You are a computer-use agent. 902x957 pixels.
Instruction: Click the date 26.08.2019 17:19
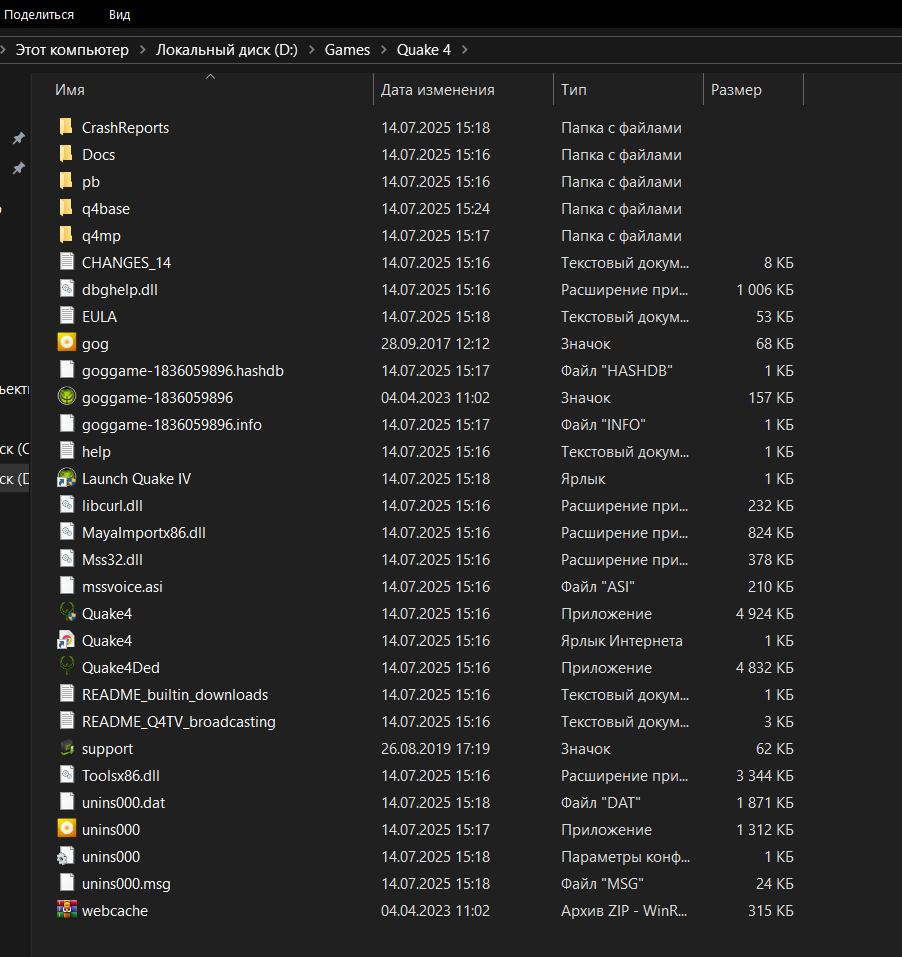click(x=436, y=748)
